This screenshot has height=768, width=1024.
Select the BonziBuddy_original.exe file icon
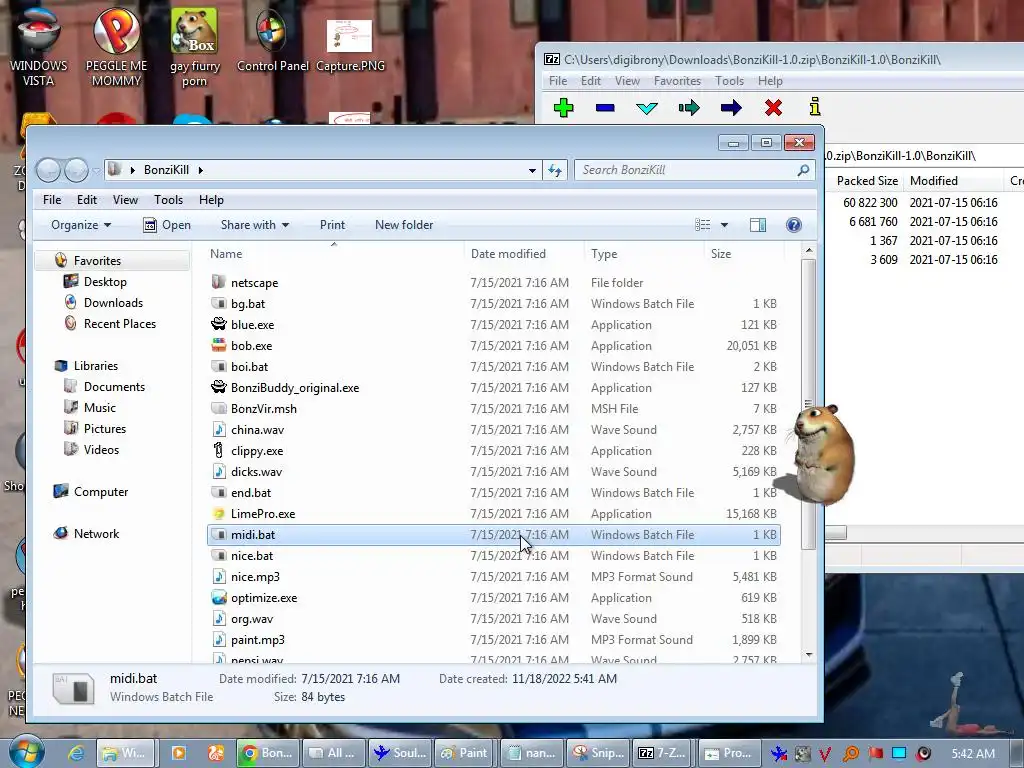coord(219,387)
